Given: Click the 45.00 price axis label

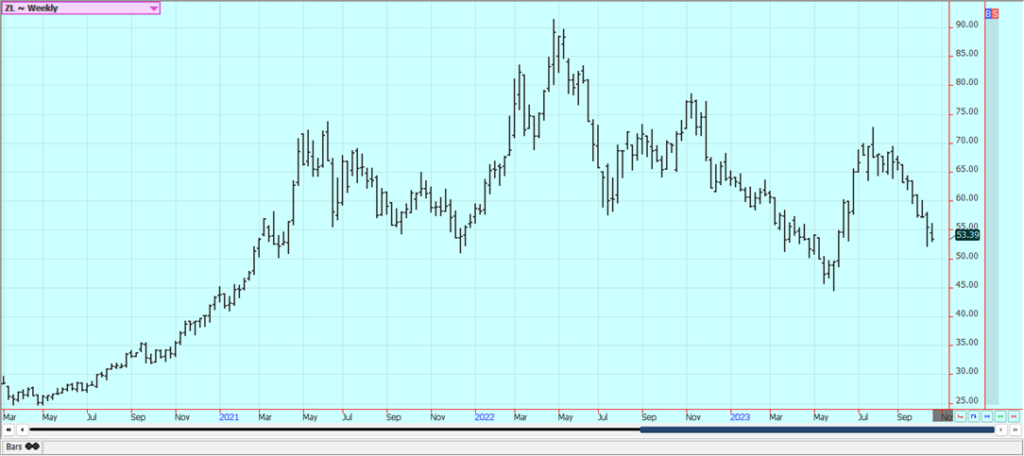Looking at the screenshot, I should [967, 285].
